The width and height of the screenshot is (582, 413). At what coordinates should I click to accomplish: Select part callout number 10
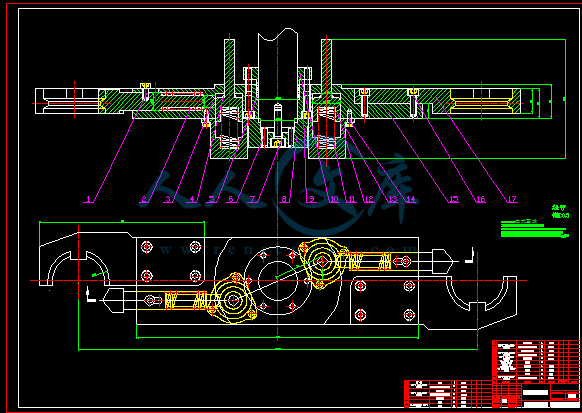[x=334, y=200]
